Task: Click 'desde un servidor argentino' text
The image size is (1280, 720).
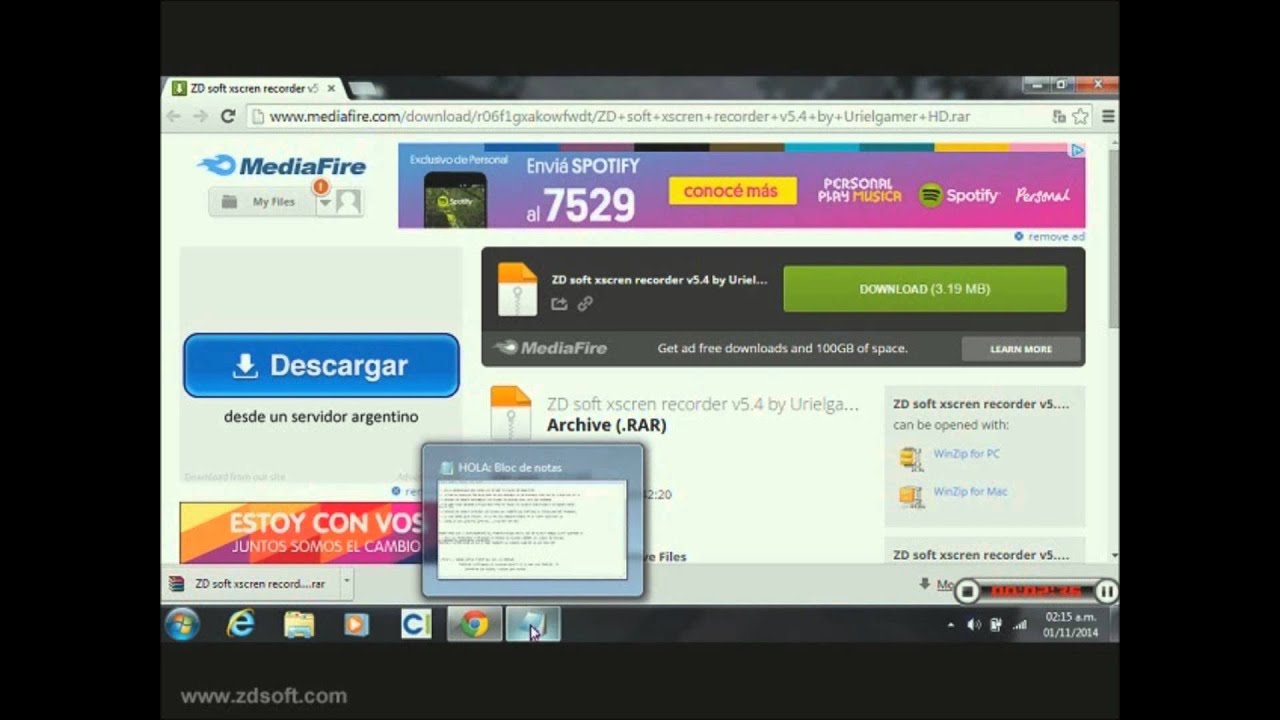Action: click(x=321, y=417)
